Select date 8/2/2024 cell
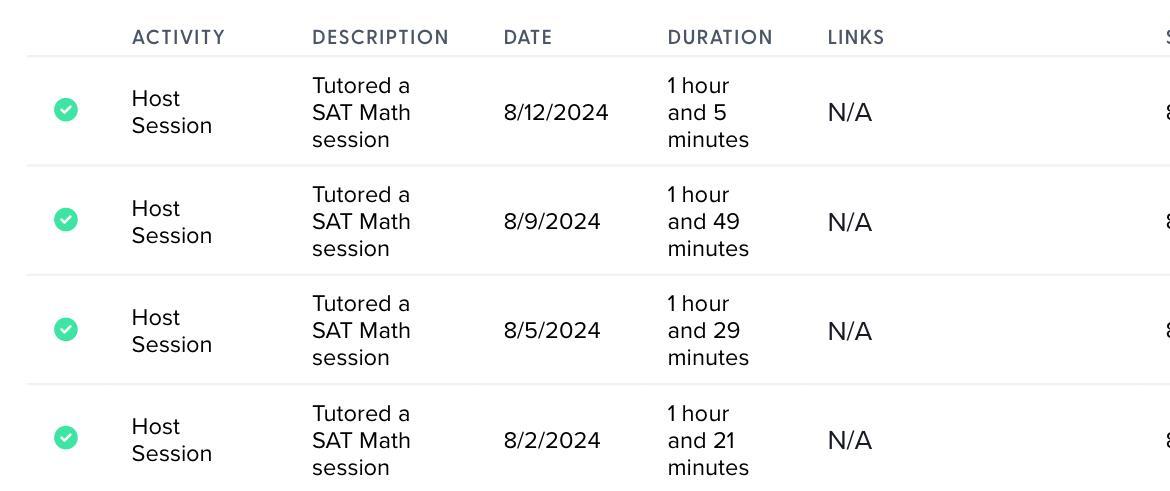 click(552, 440)
